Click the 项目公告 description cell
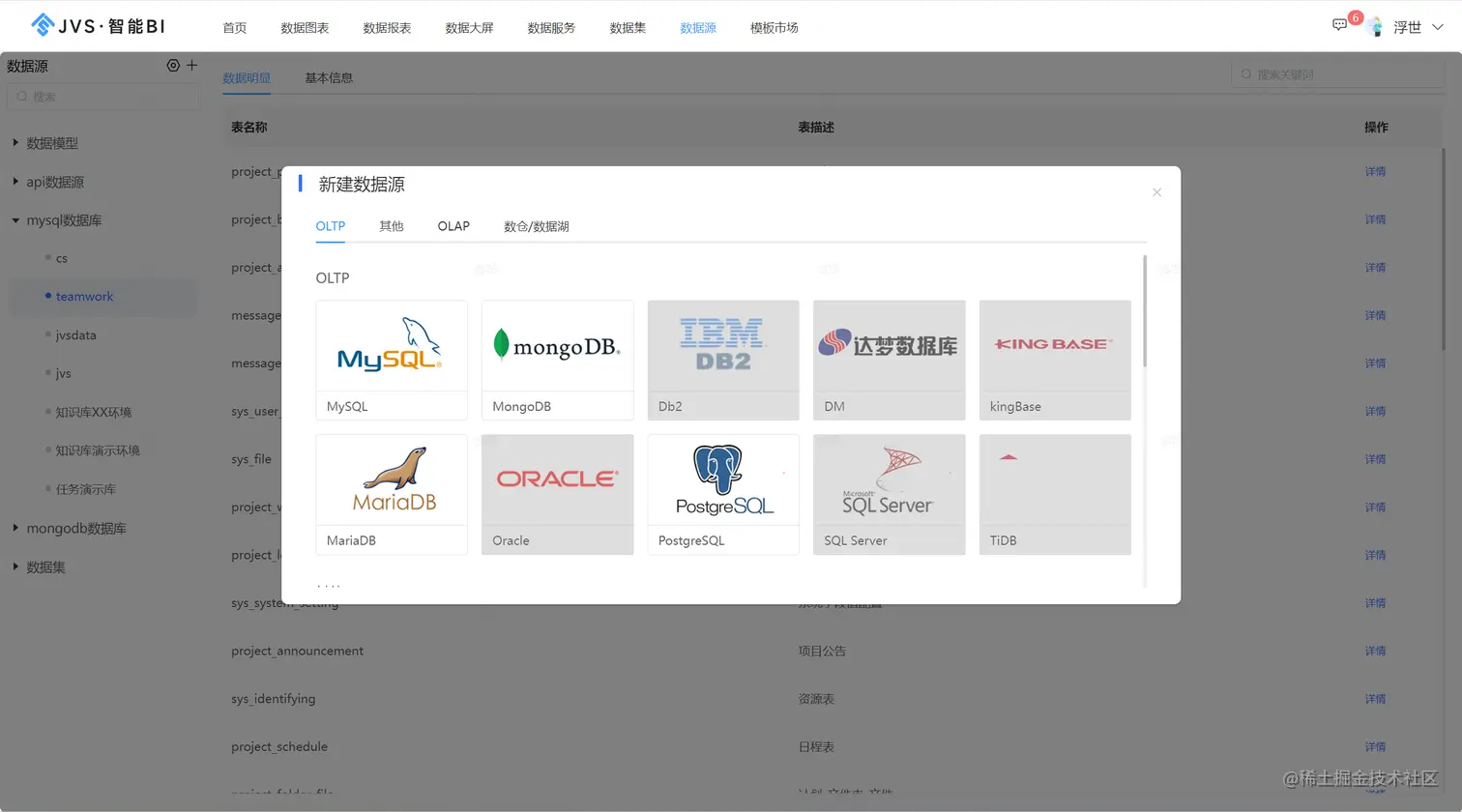 pyautogui.click(x=822, y=651)
